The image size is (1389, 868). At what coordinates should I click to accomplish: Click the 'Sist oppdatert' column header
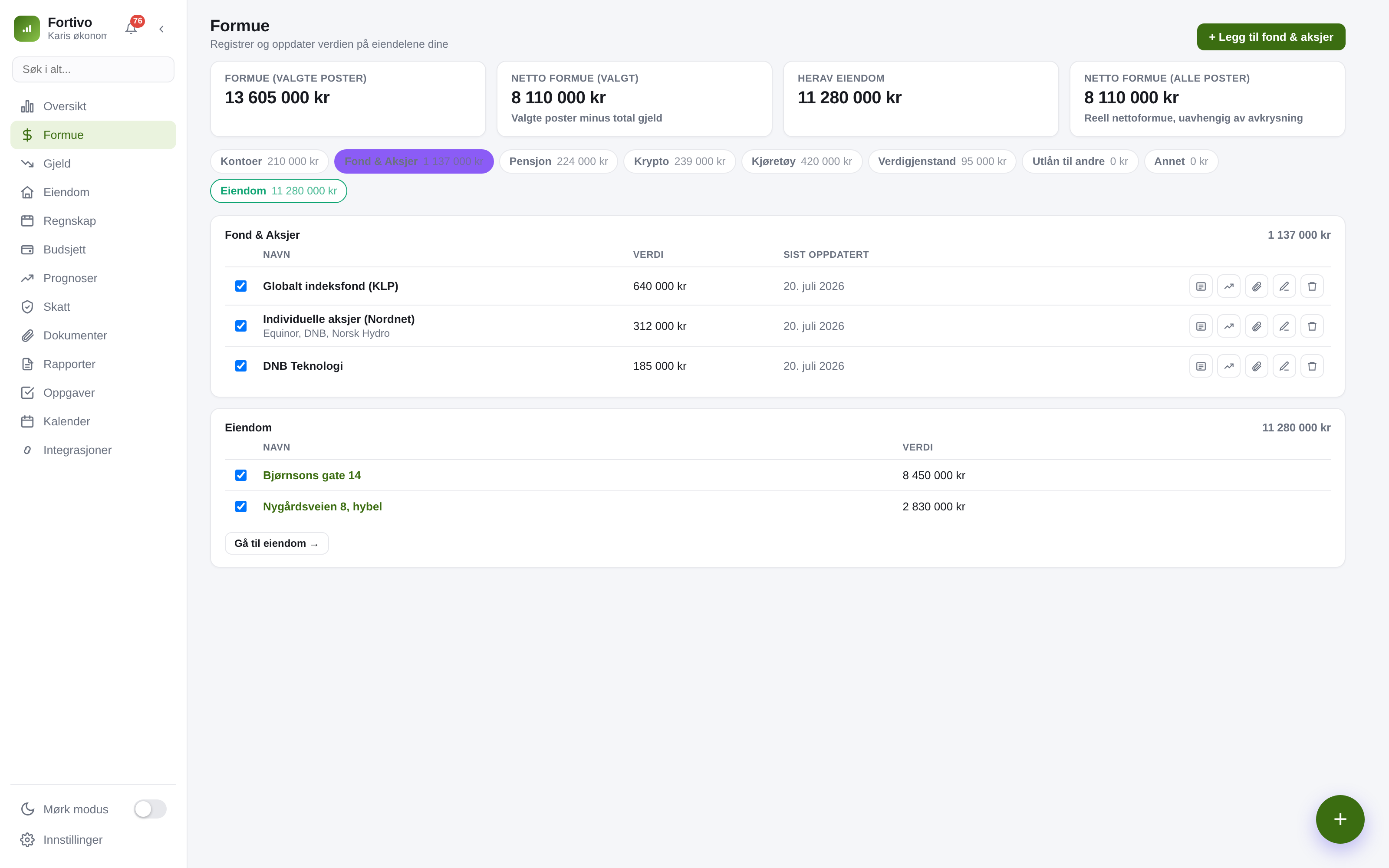pos(826,254)
